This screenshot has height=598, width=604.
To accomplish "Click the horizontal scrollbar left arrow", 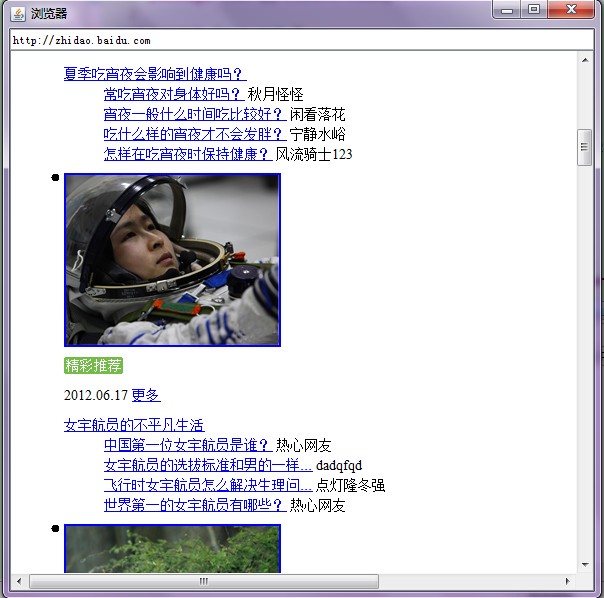I will 19,581.
